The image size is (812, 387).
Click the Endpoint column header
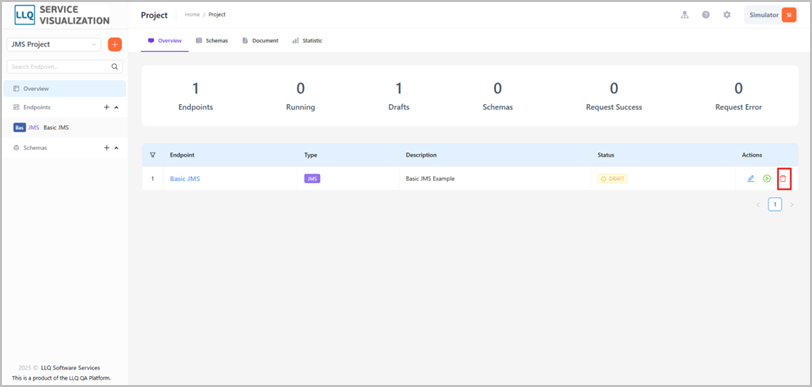point(182,155)
